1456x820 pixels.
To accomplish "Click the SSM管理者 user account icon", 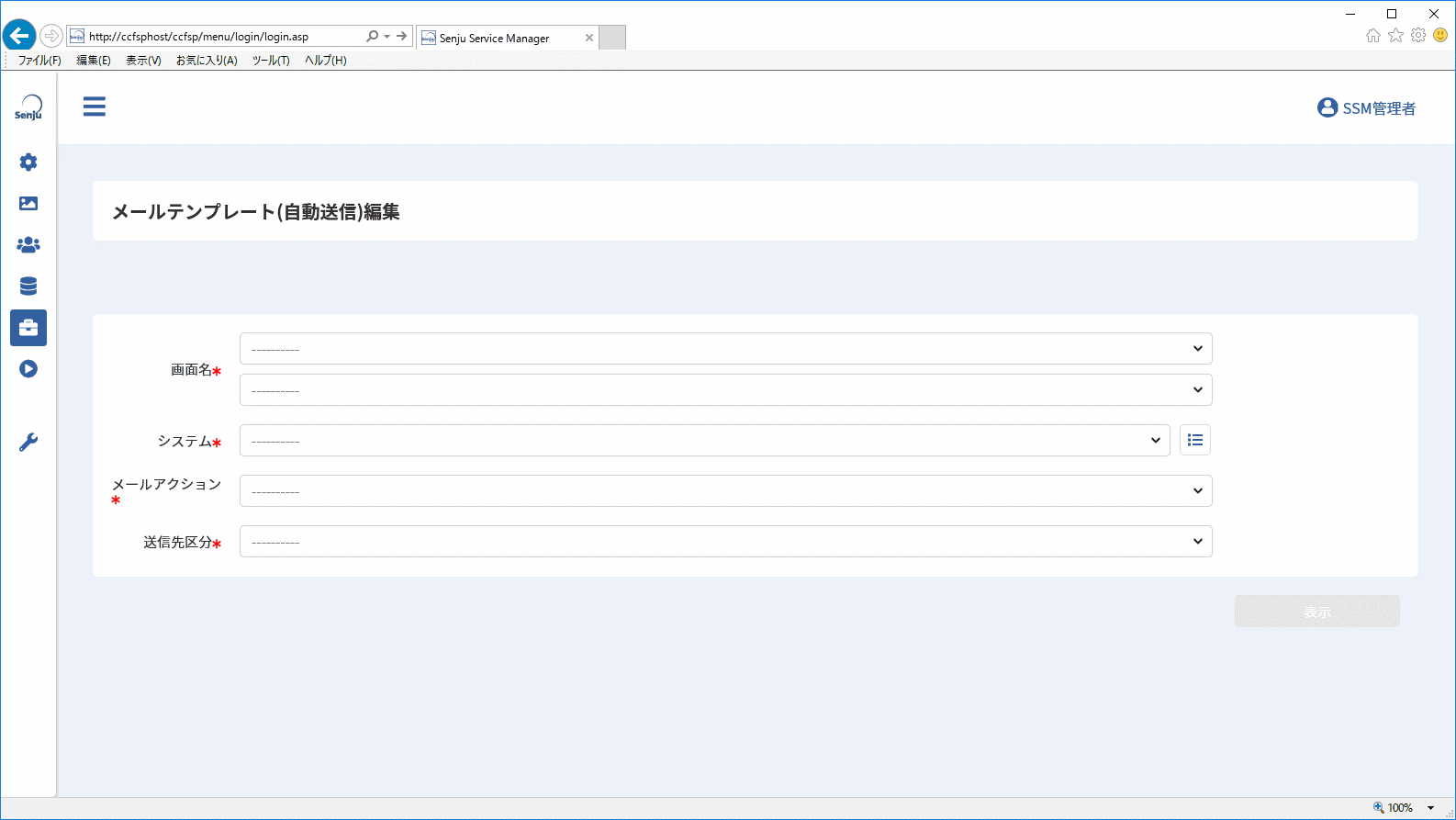I will pos(1327,107).
